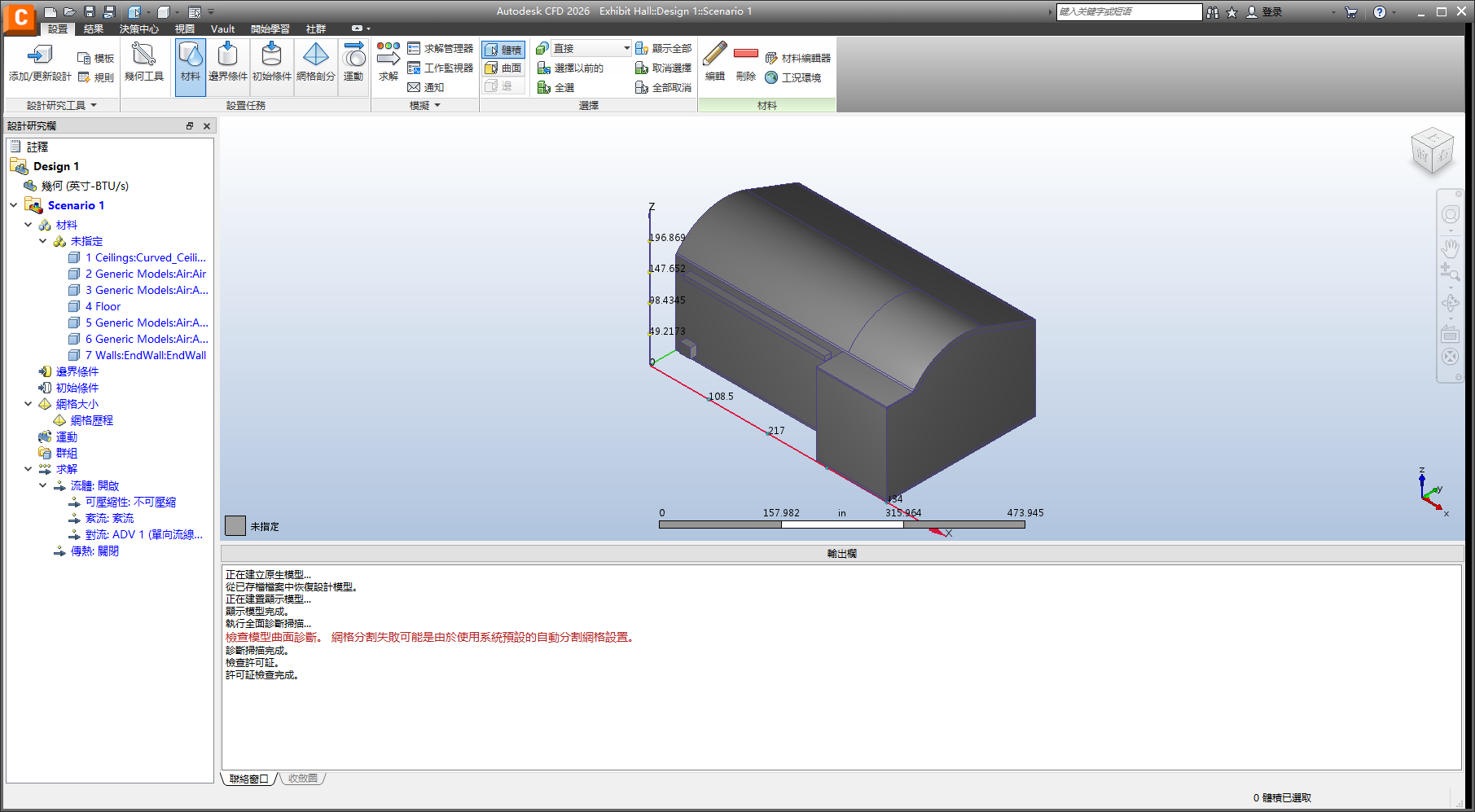
Task: Click 選擇以前的 select previous
Action: click(x=570, y=68)
